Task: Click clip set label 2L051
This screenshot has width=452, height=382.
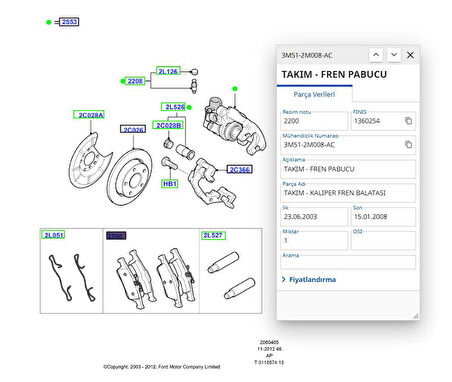Action: click(53, 235)
